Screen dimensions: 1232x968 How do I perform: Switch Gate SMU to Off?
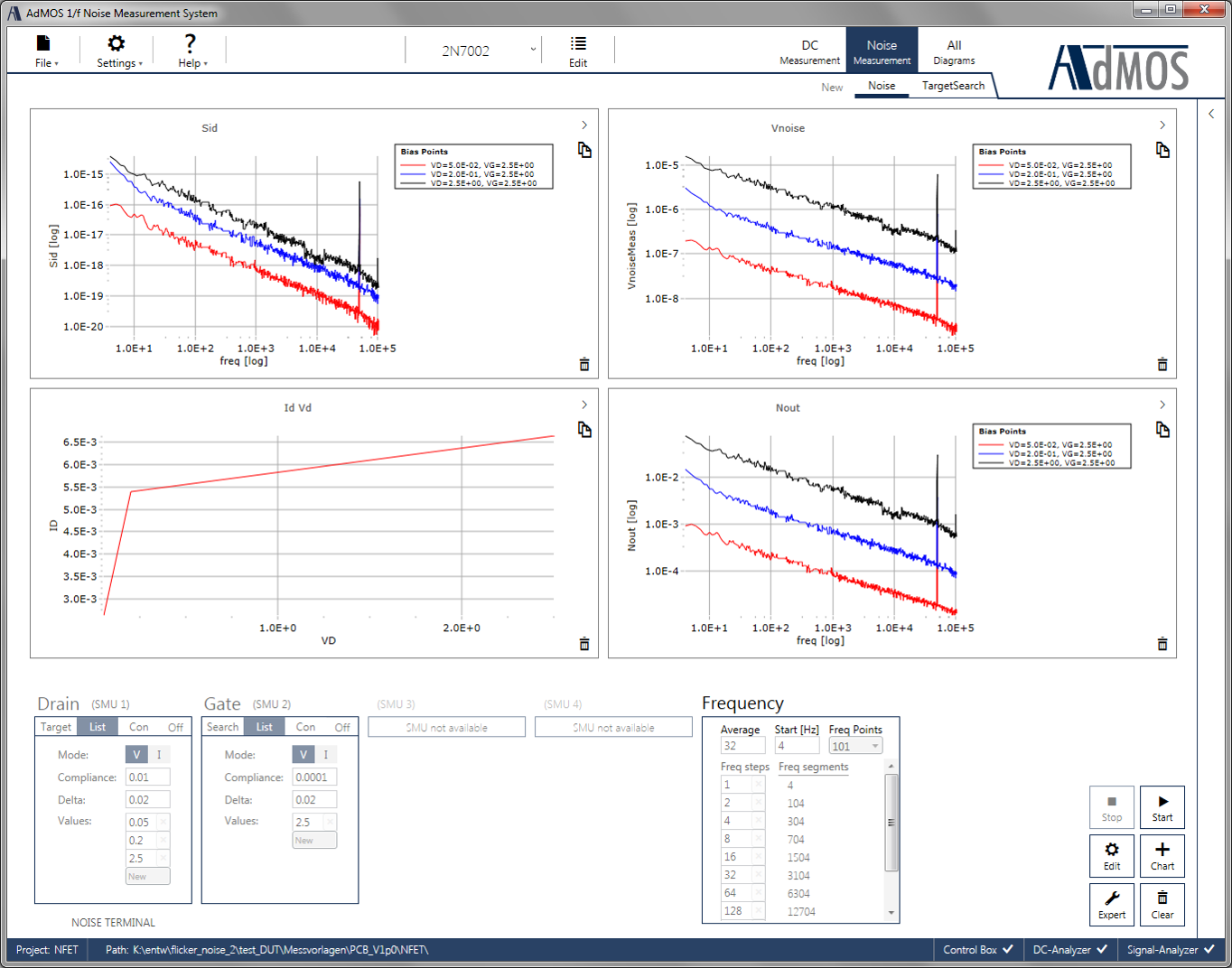[342, 727]
